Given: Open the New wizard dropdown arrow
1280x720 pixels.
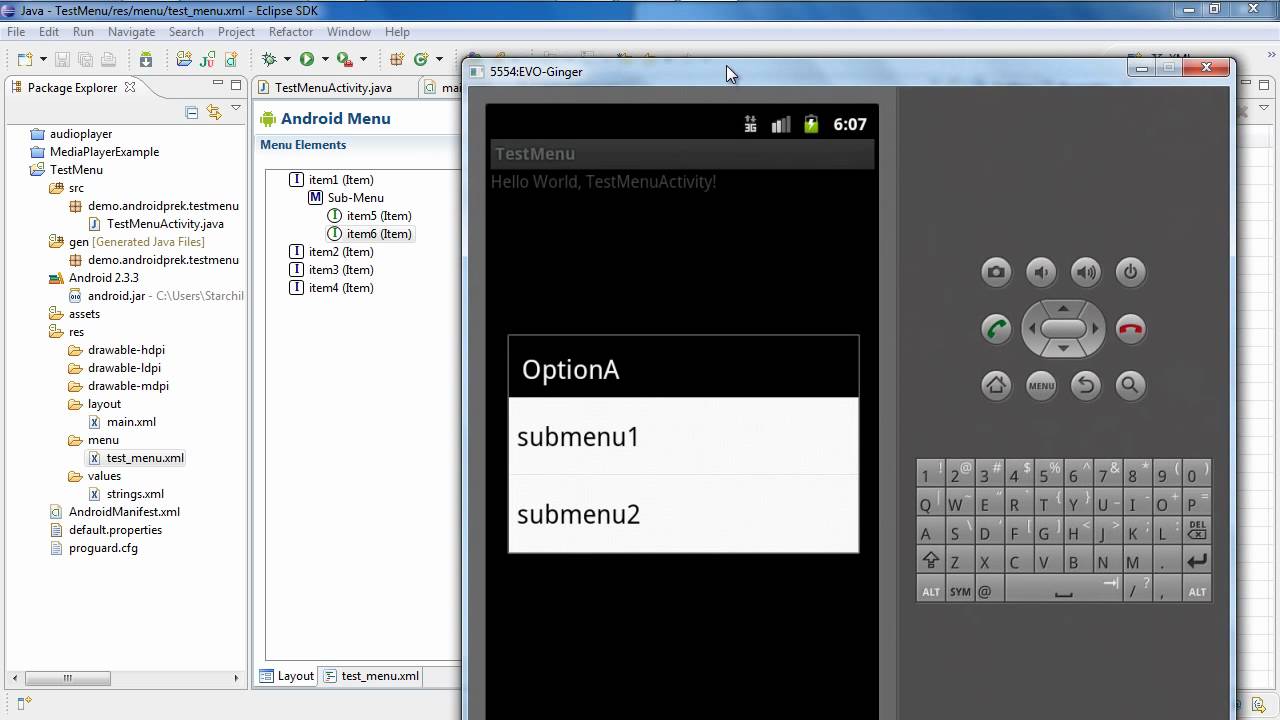Looking at the screenshot, I should (43, 60).
